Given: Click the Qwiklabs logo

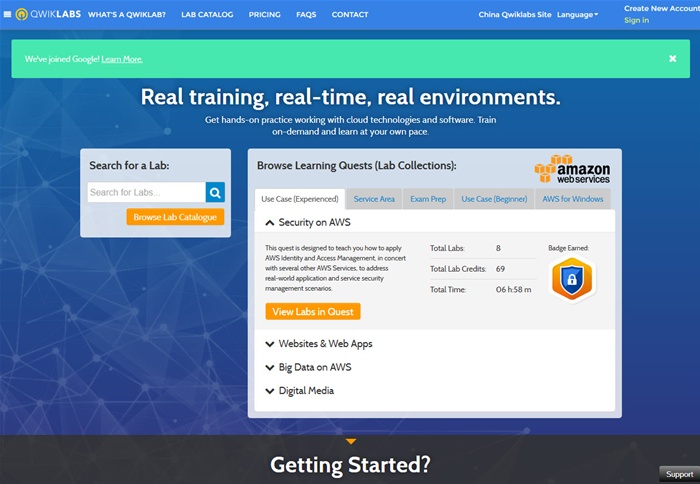Looking at the screenshot, I should 48,14.
